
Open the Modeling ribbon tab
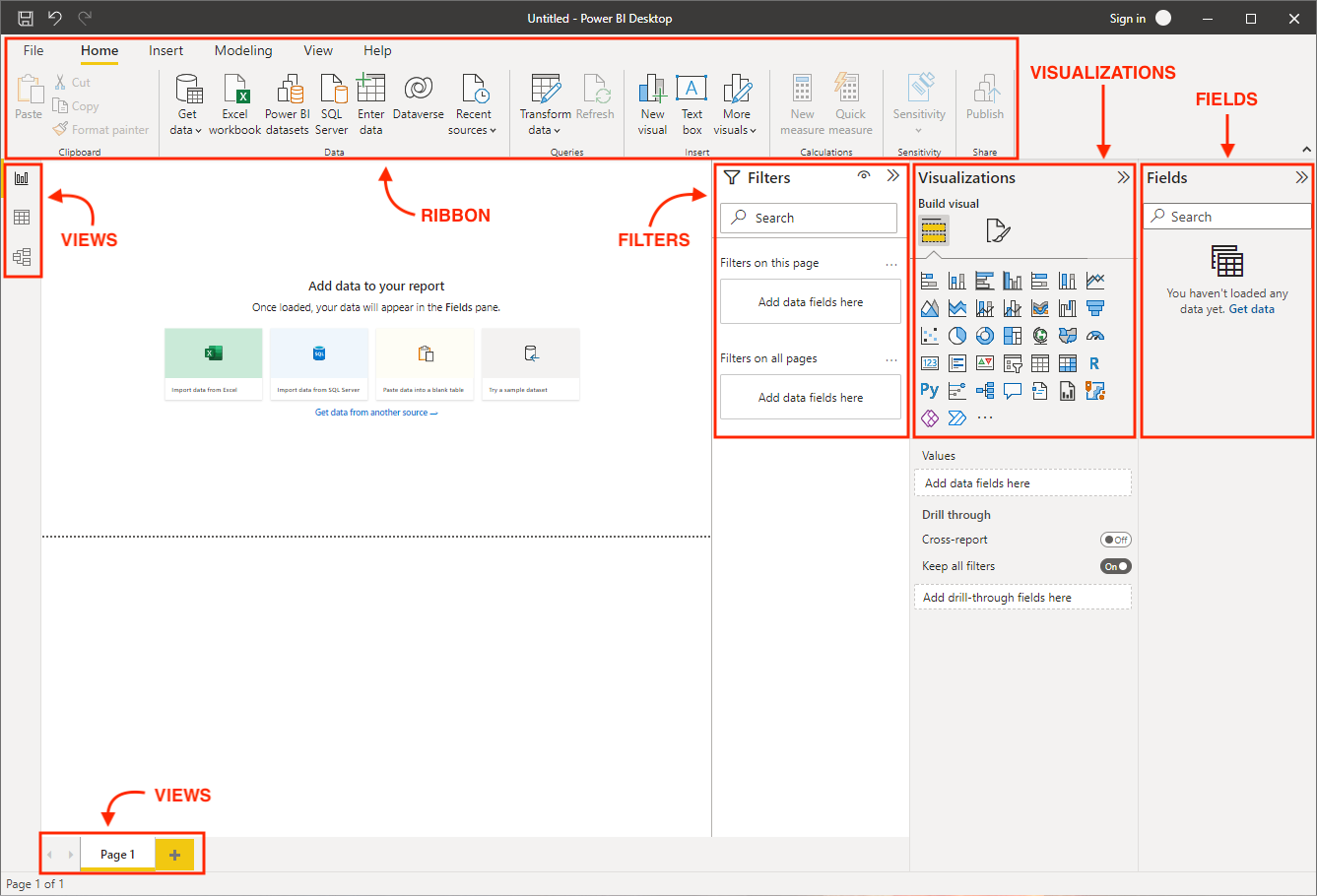click(243, 50)
